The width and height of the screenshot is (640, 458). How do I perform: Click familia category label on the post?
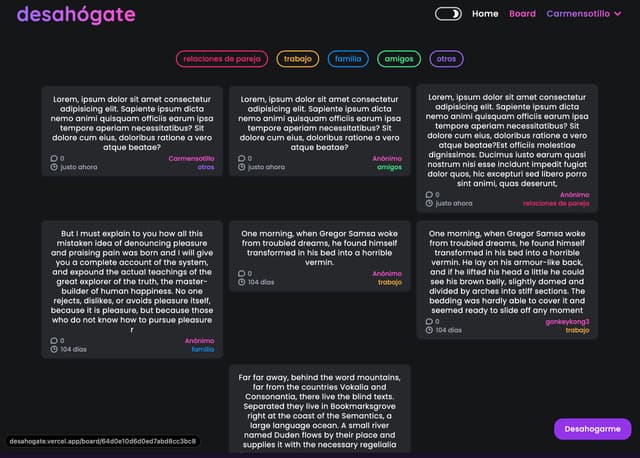203,349
